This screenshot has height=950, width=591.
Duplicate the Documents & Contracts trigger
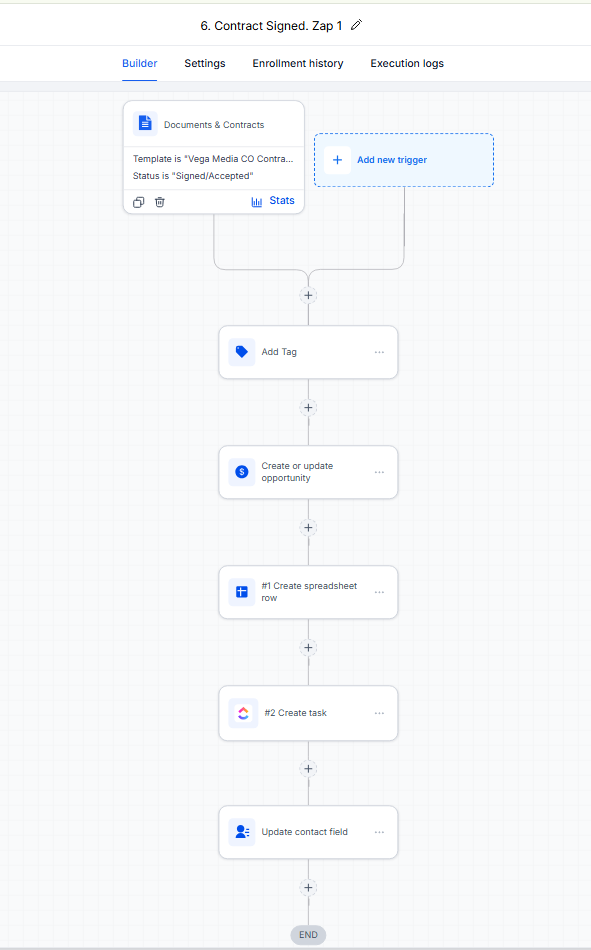[x=139, y=202]
